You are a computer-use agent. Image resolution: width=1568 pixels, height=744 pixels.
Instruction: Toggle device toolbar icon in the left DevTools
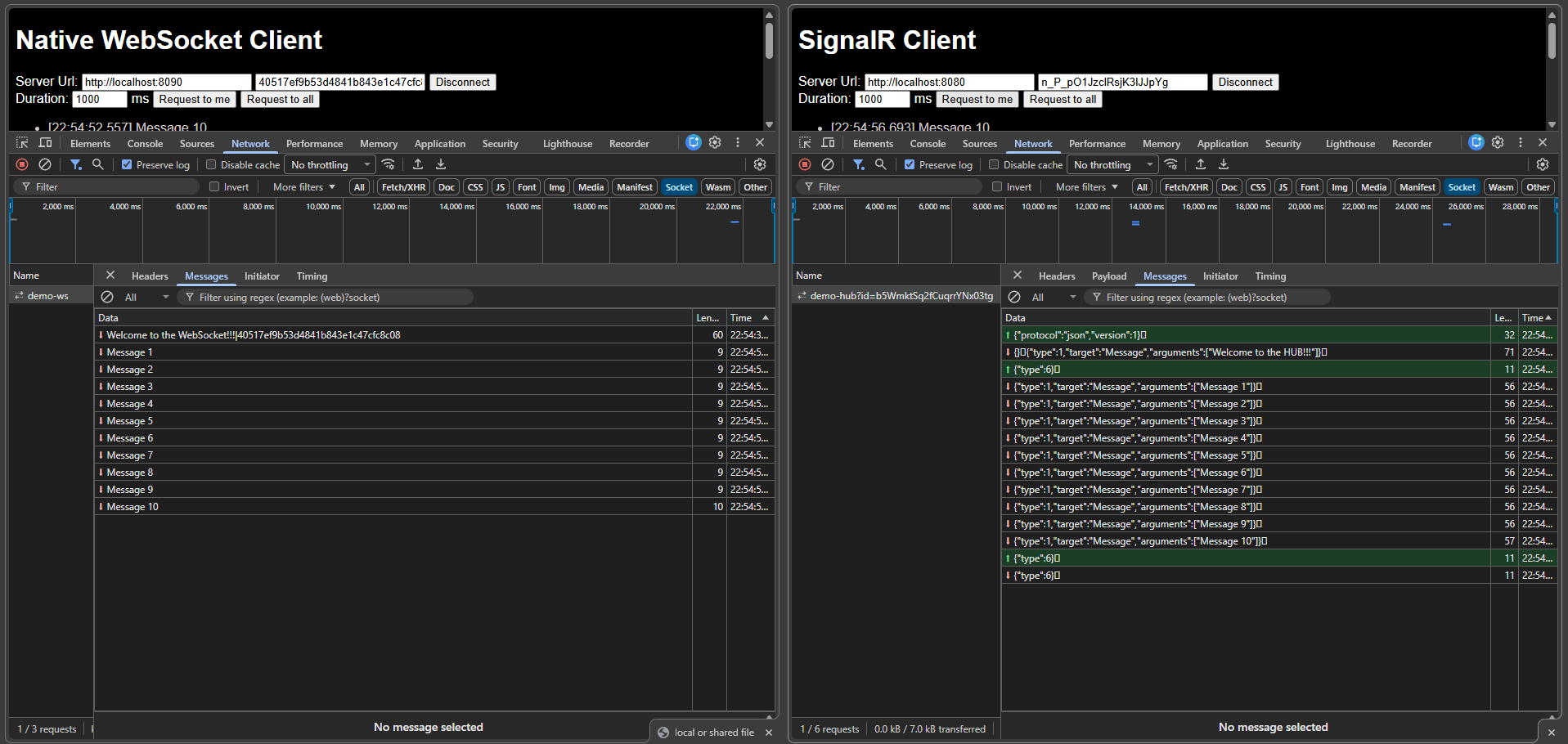pyautogui.click(x=45, y=143)
